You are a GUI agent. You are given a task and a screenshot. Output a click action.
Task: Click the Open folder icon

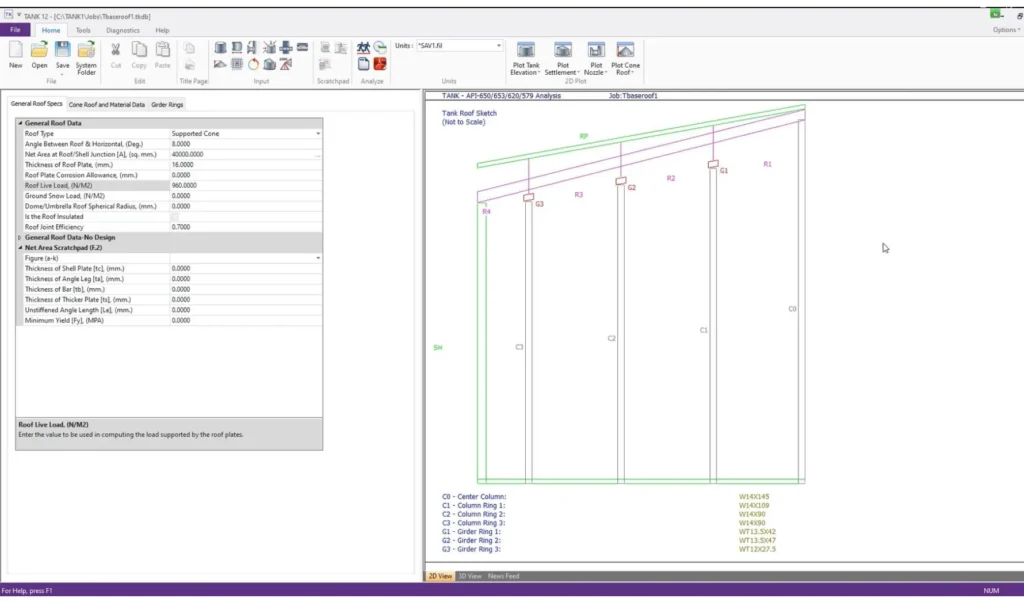[x=39, y=51]
